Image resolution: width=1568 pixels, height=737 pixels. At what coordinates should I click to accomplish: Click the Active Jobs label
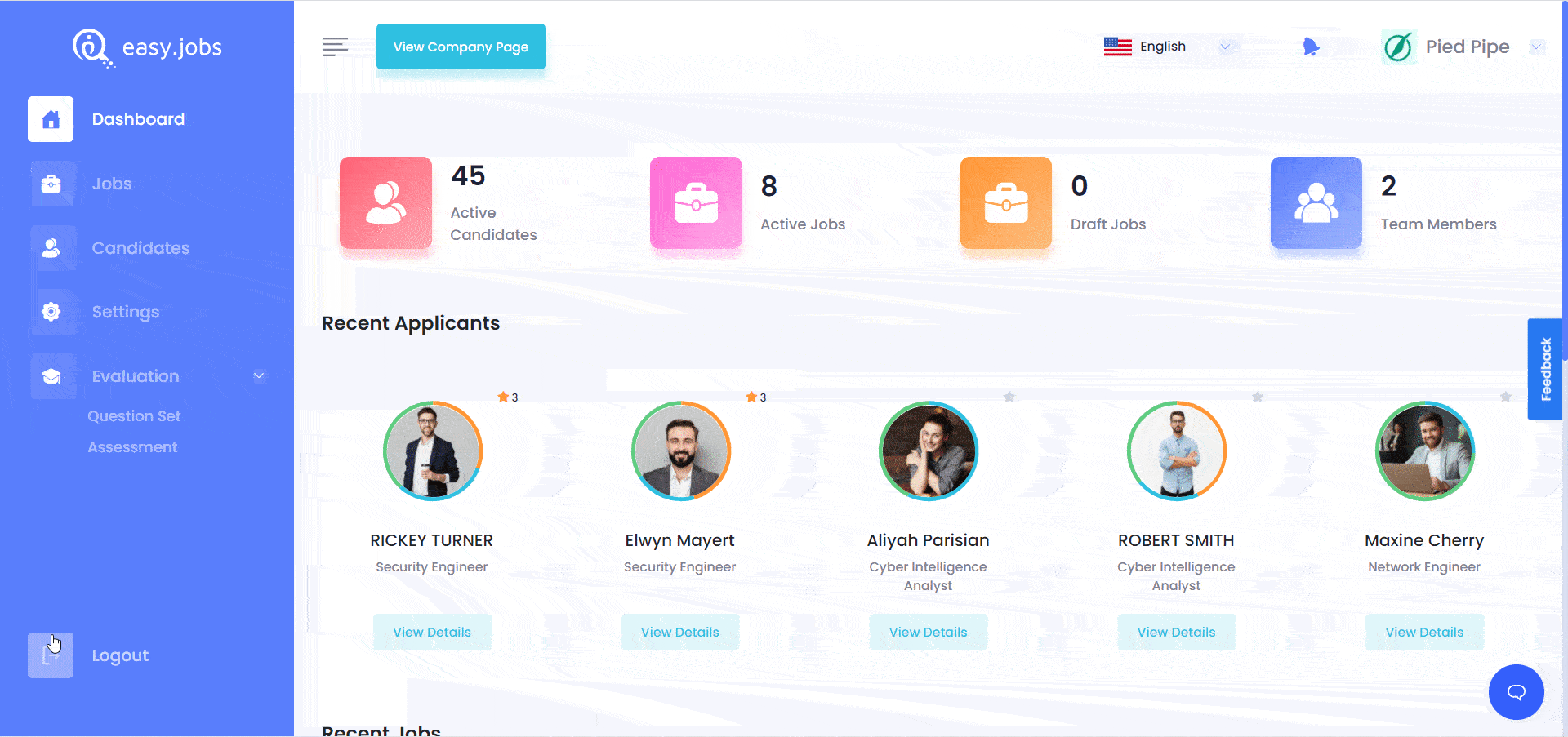point(803,224)
